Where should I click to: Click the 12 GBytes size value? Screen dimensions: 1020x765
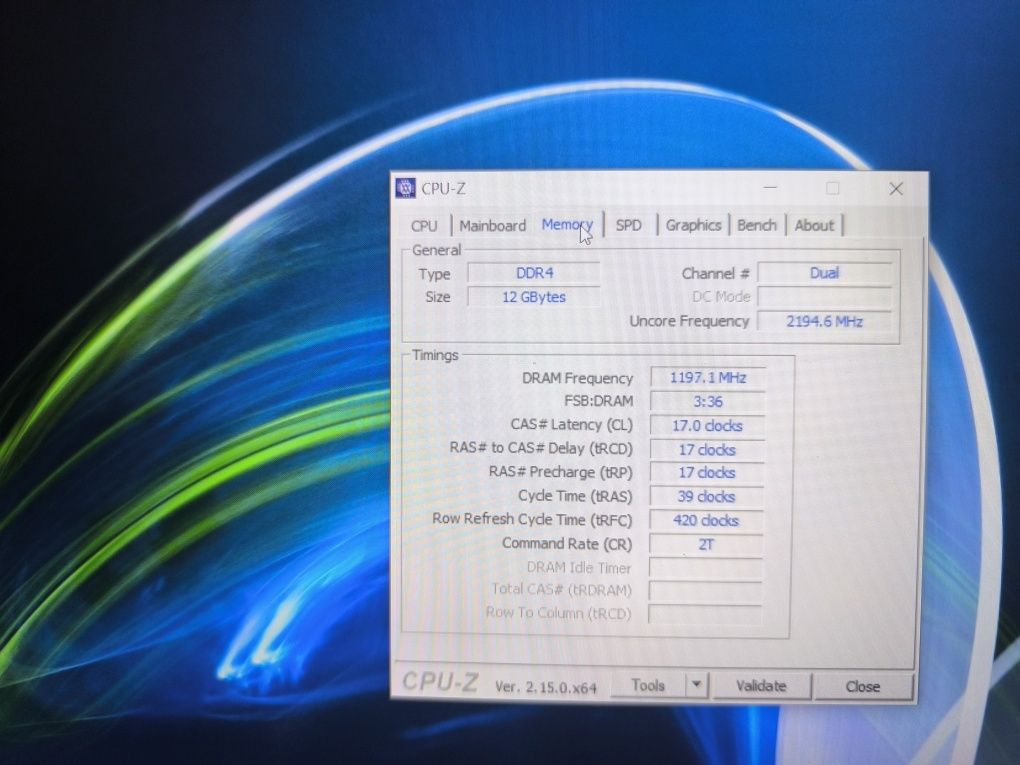[x=534, y=297]
